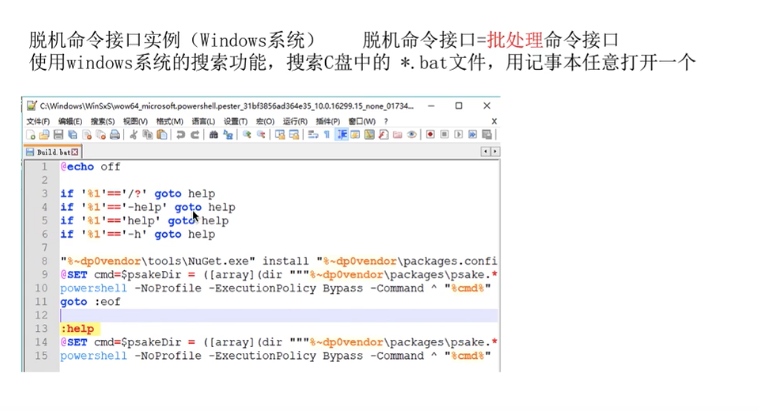Click the ':help' label on line 13
The width and height of the screenshot is (759, 411).
(77, 329)
